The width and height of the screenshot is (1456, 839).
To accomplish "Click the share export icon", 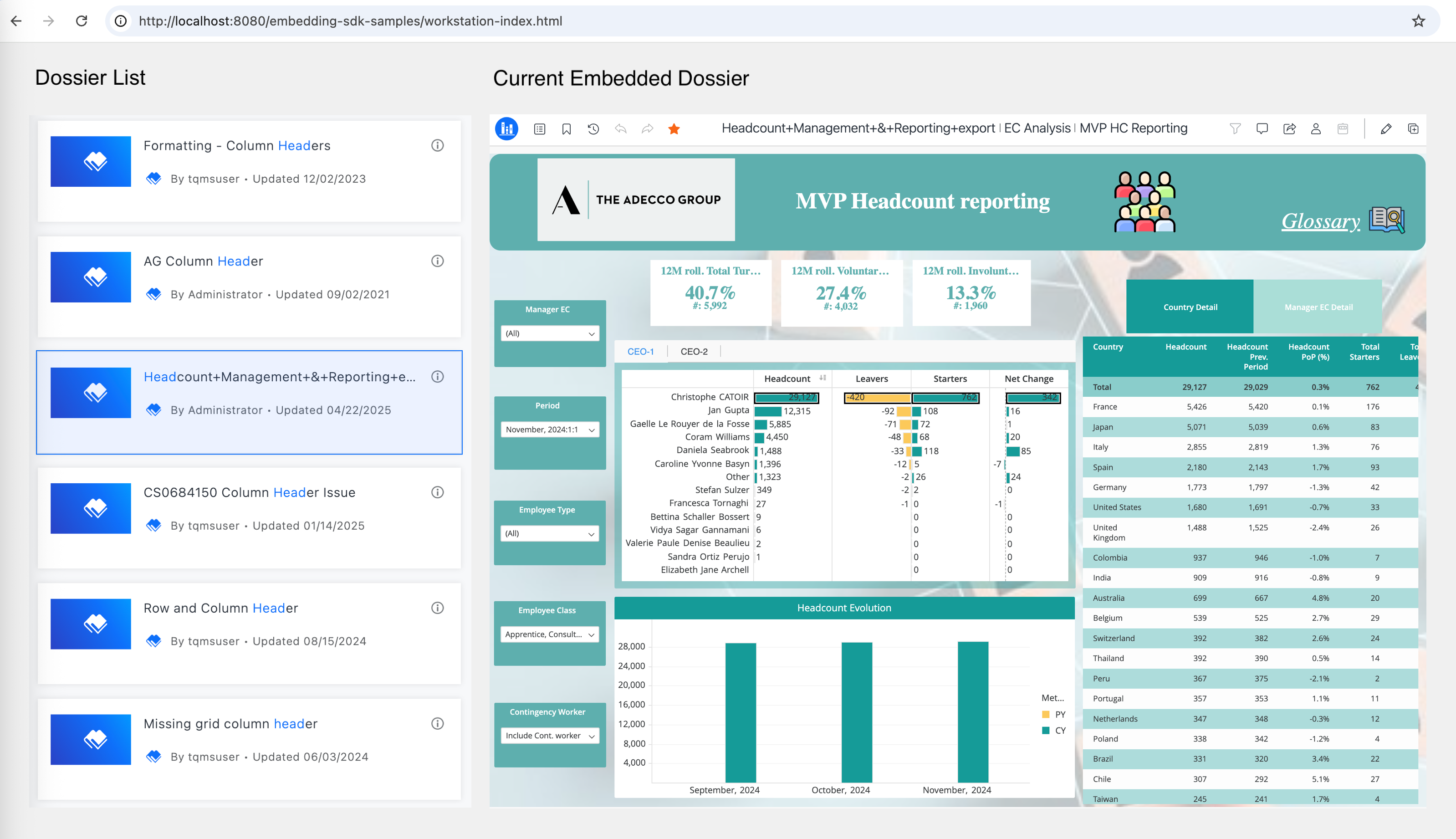I will tap(1289, 128).
